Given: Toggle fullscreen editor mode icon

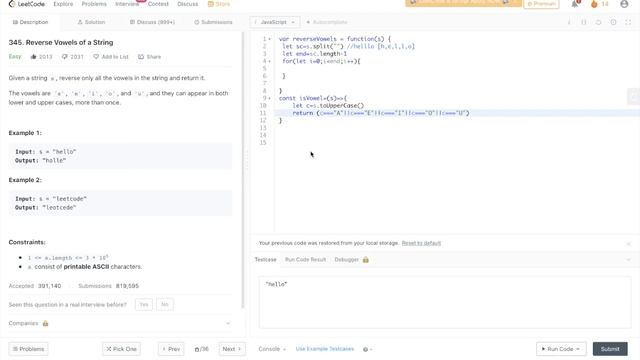Looking at the screenshot, I should (x=628, y=22).
